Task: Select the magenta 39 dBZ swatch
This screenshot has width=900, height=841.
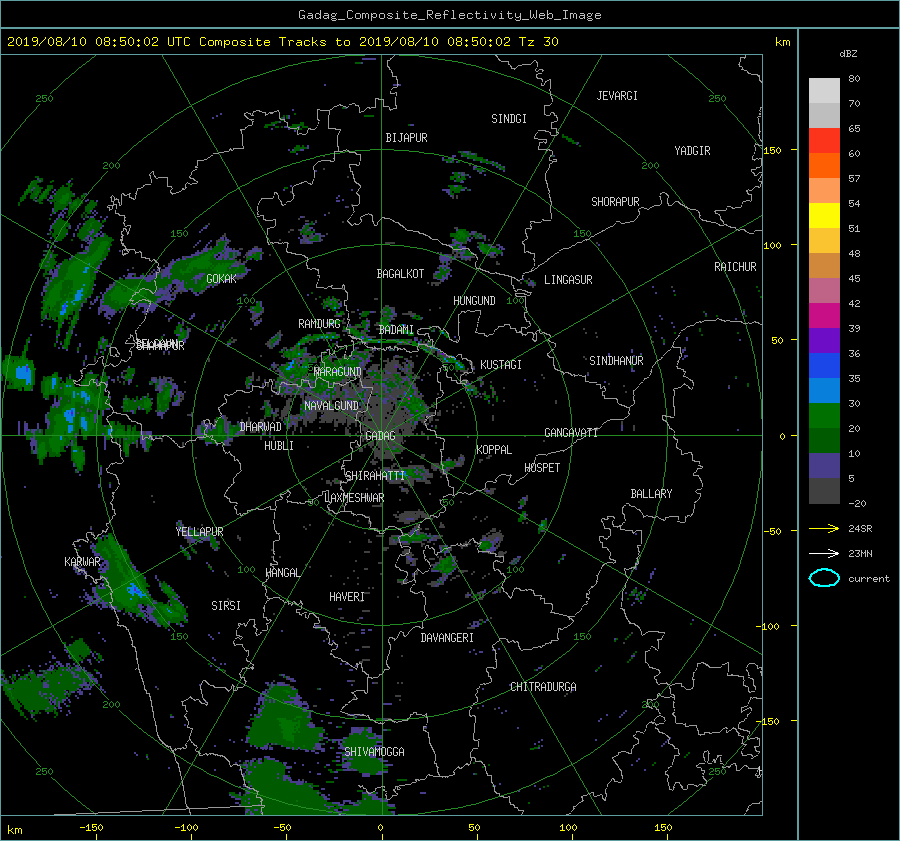Action: click(824, 316)
